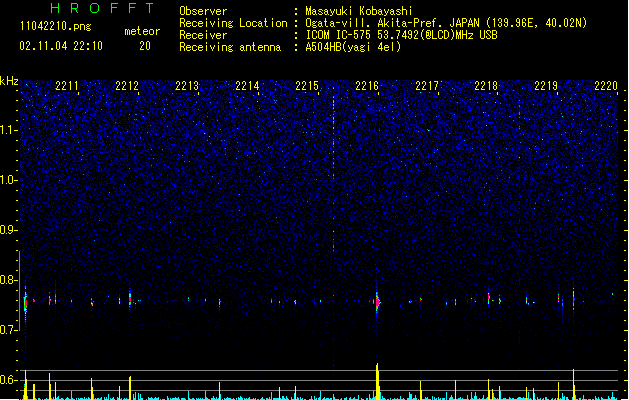Click the 2213 time marker
Viewport: 629px width, 400px height.
187,86
